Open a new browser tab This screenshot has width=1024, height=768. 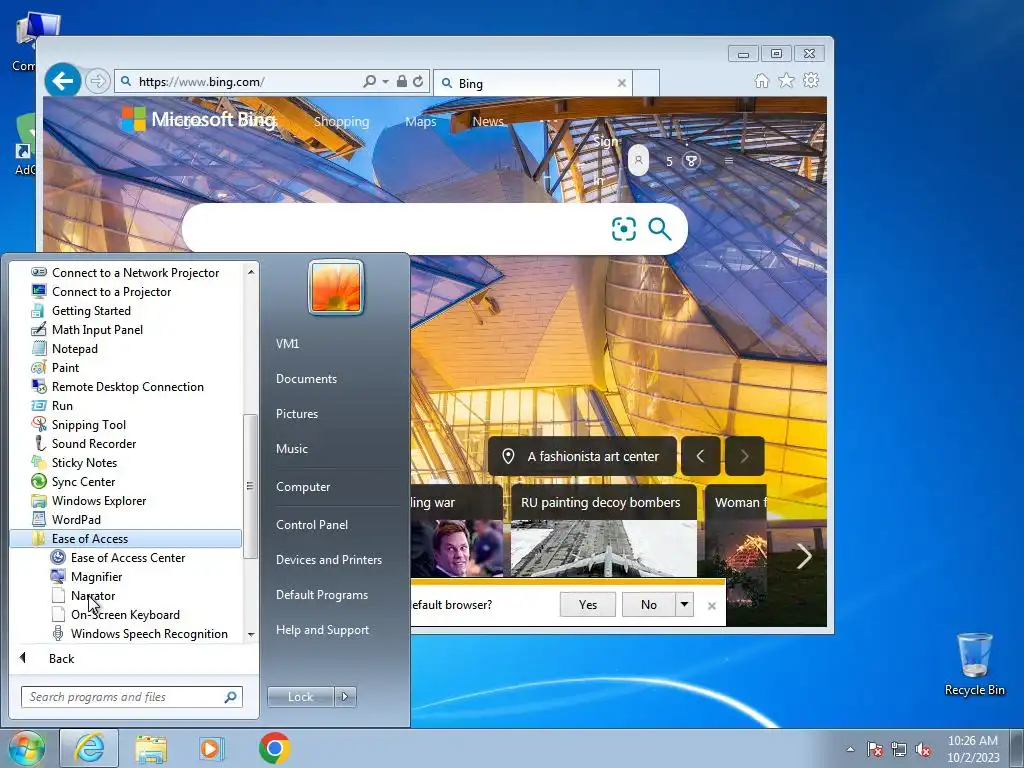click(646, 83)
